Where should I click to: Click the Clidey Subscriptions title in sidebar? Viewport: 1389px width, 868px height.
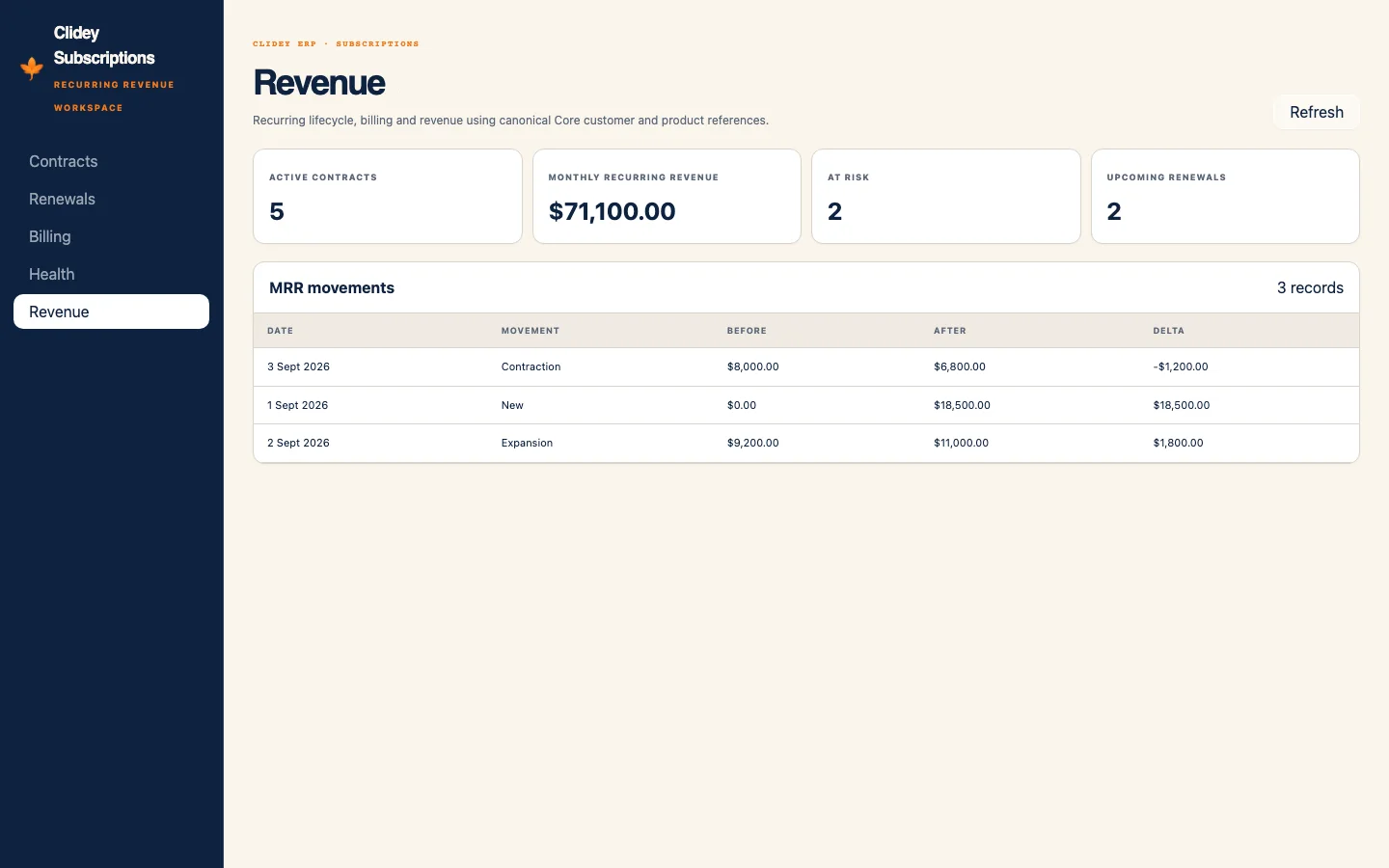click(104, 45)
